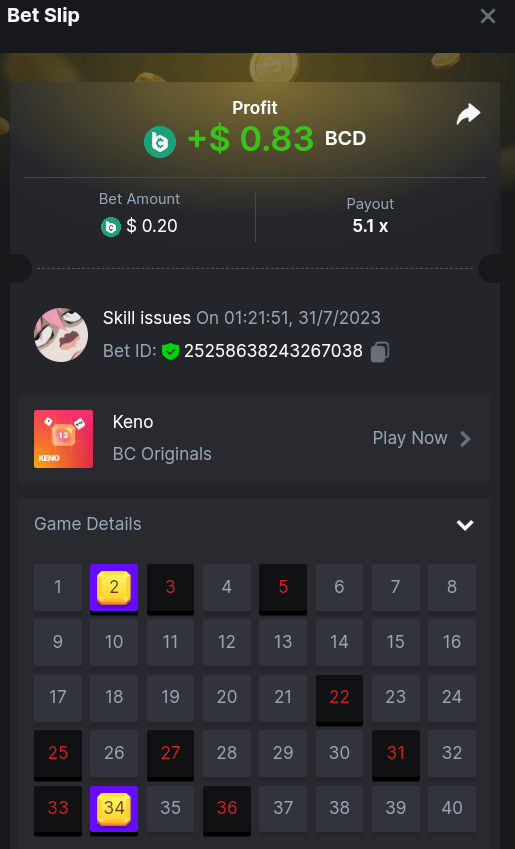Screen dimensions: 515x849
Task: Click the Keno game thumbnail
Action: 63,439
